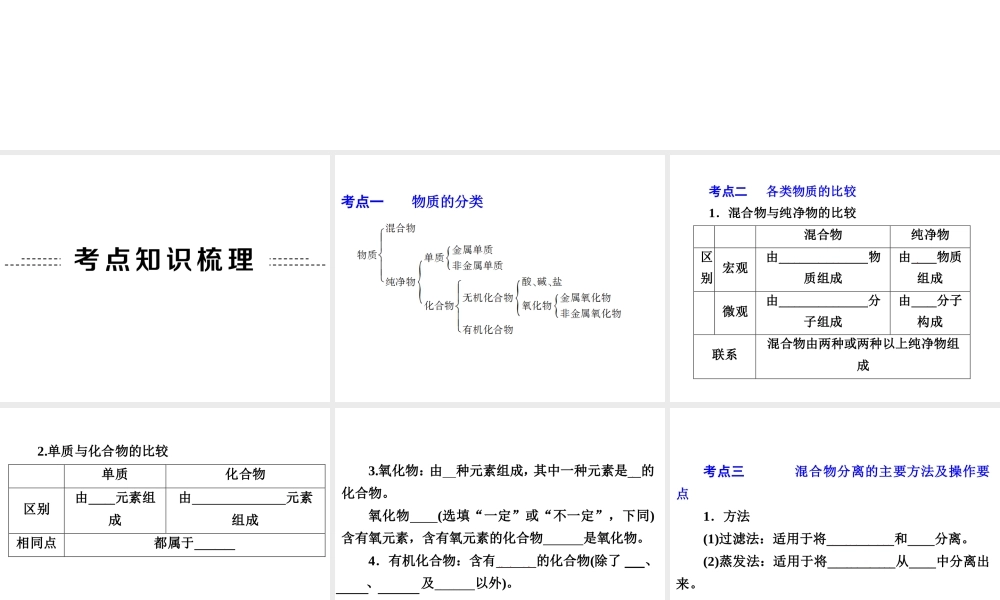Open the slide starting with 3.氧化物

coord(499,504)
